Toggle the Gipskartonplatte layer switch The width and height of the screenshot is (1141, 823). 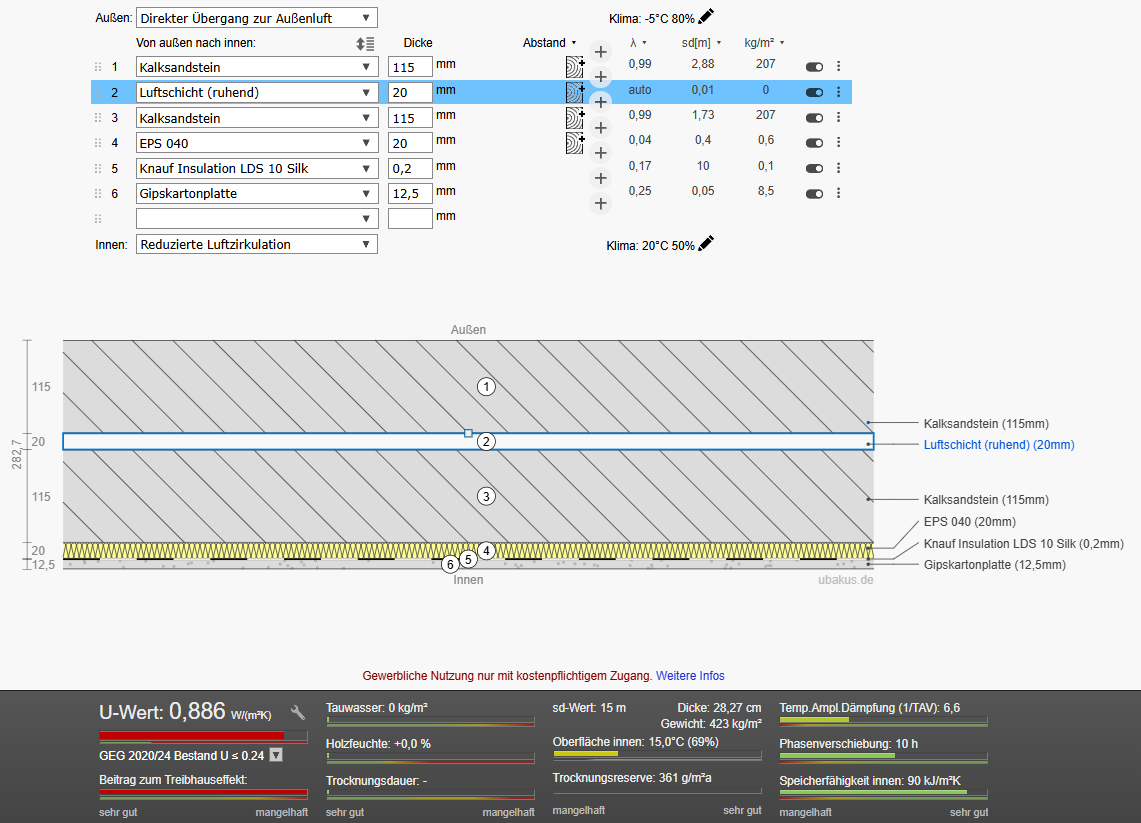pos(814,194)
